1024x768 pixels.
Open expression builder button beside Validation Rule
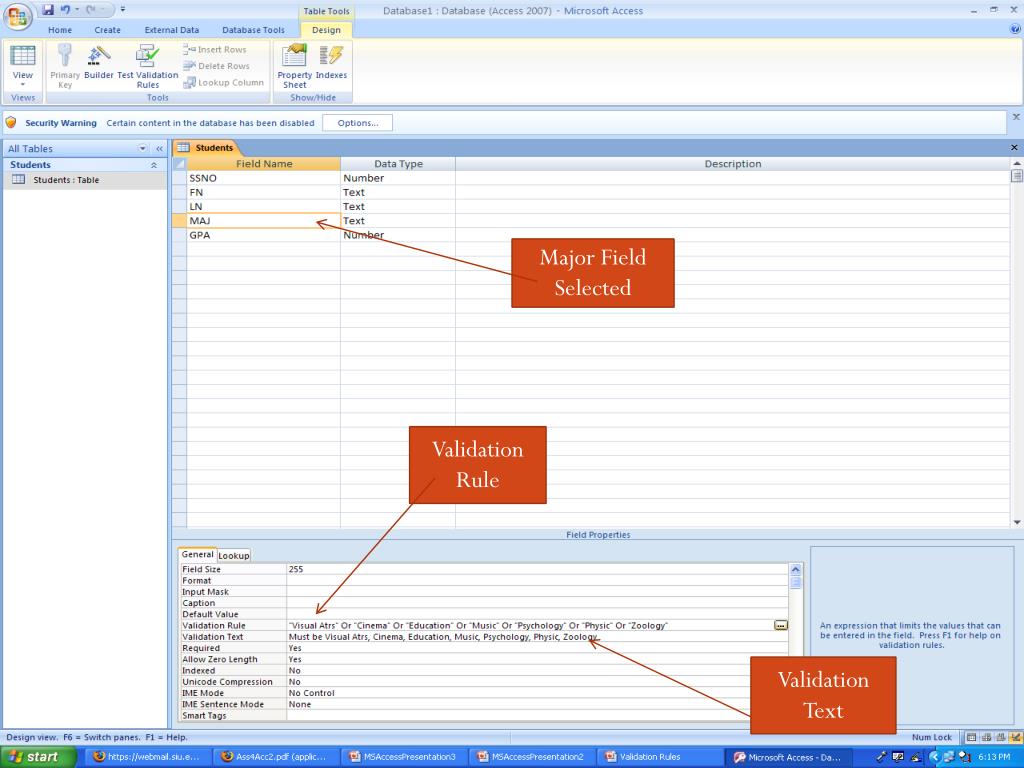[x=780, y=626]
